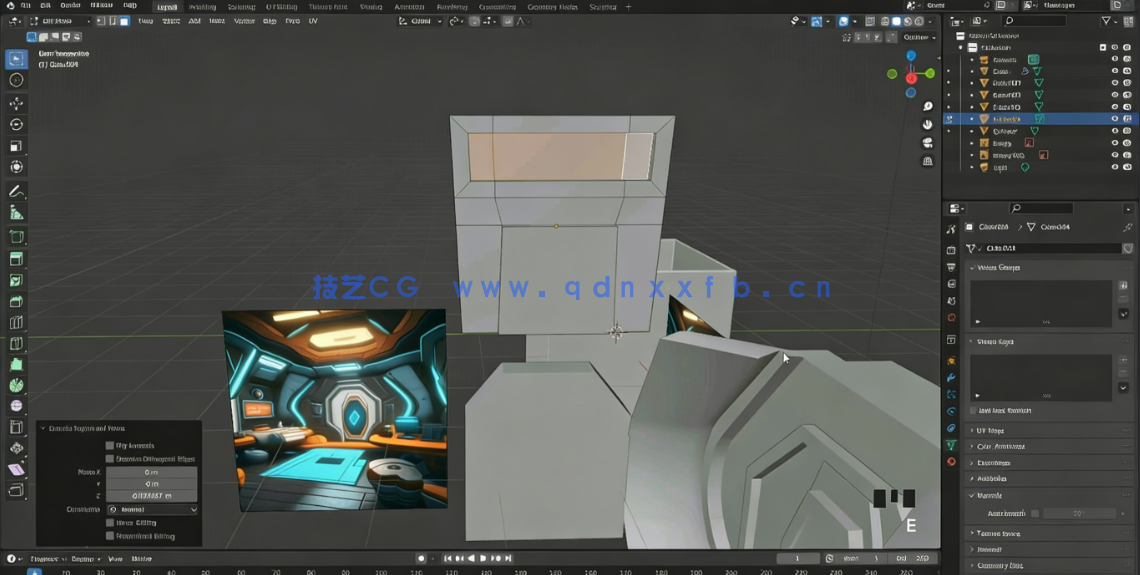Select the Rotate tool
Screen dimensions: 1140x575
click(16, 124)
